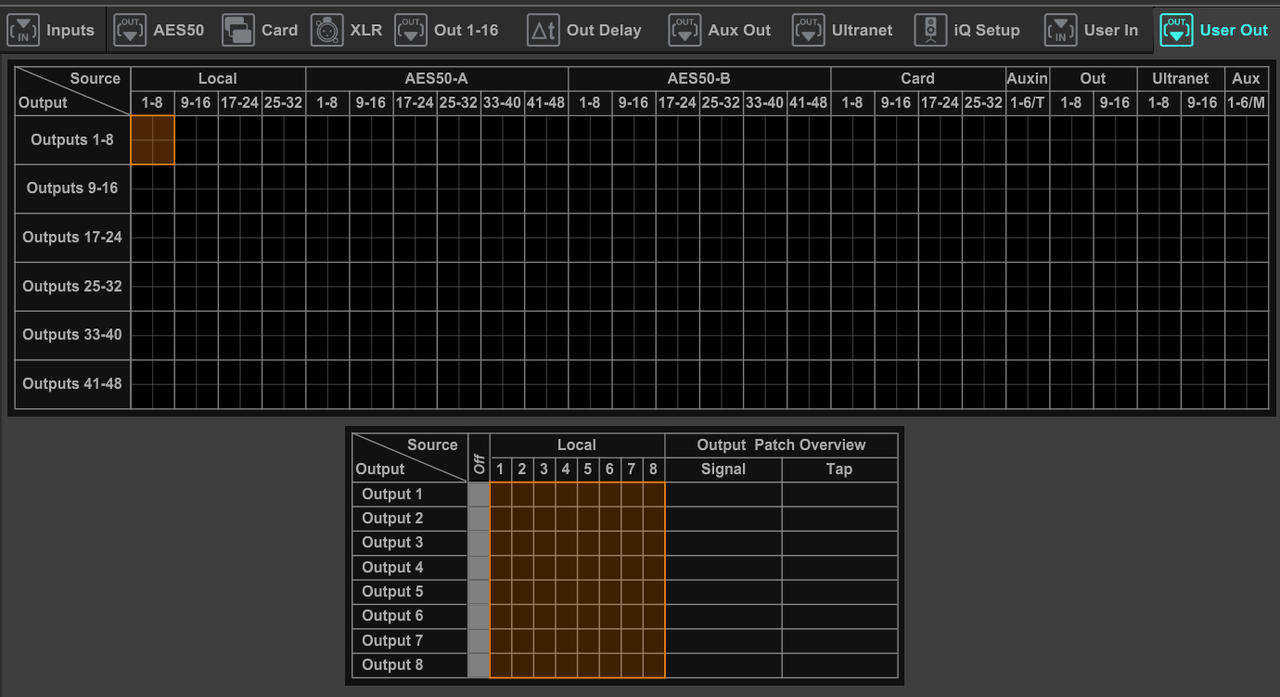The image size is (1280, 697).
Task: Click the AES50-B source group header
Action: click(x=699, y=78)
